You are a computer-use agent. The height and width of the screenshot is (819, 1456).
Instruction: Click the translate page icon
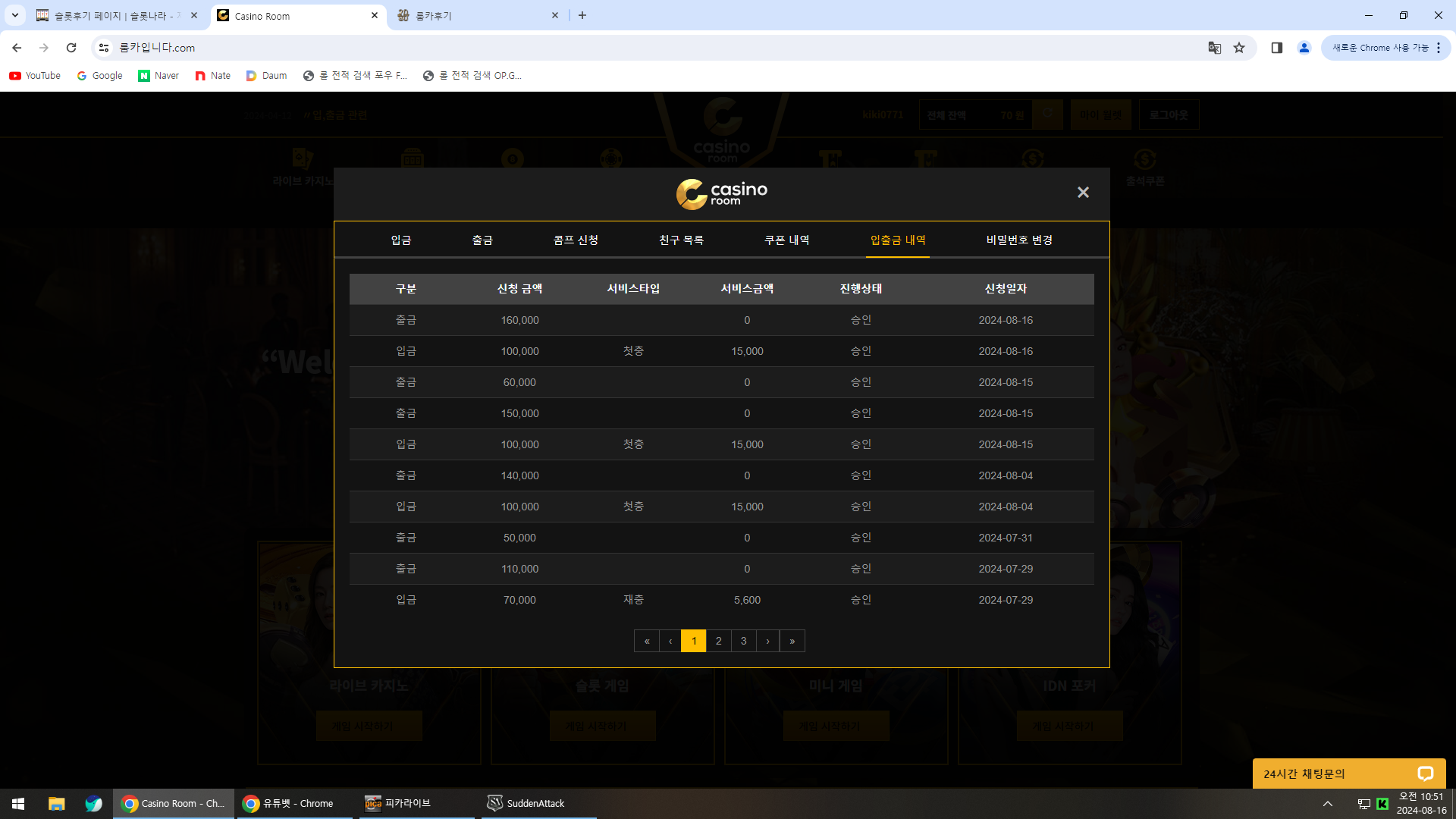point(1214,48)
